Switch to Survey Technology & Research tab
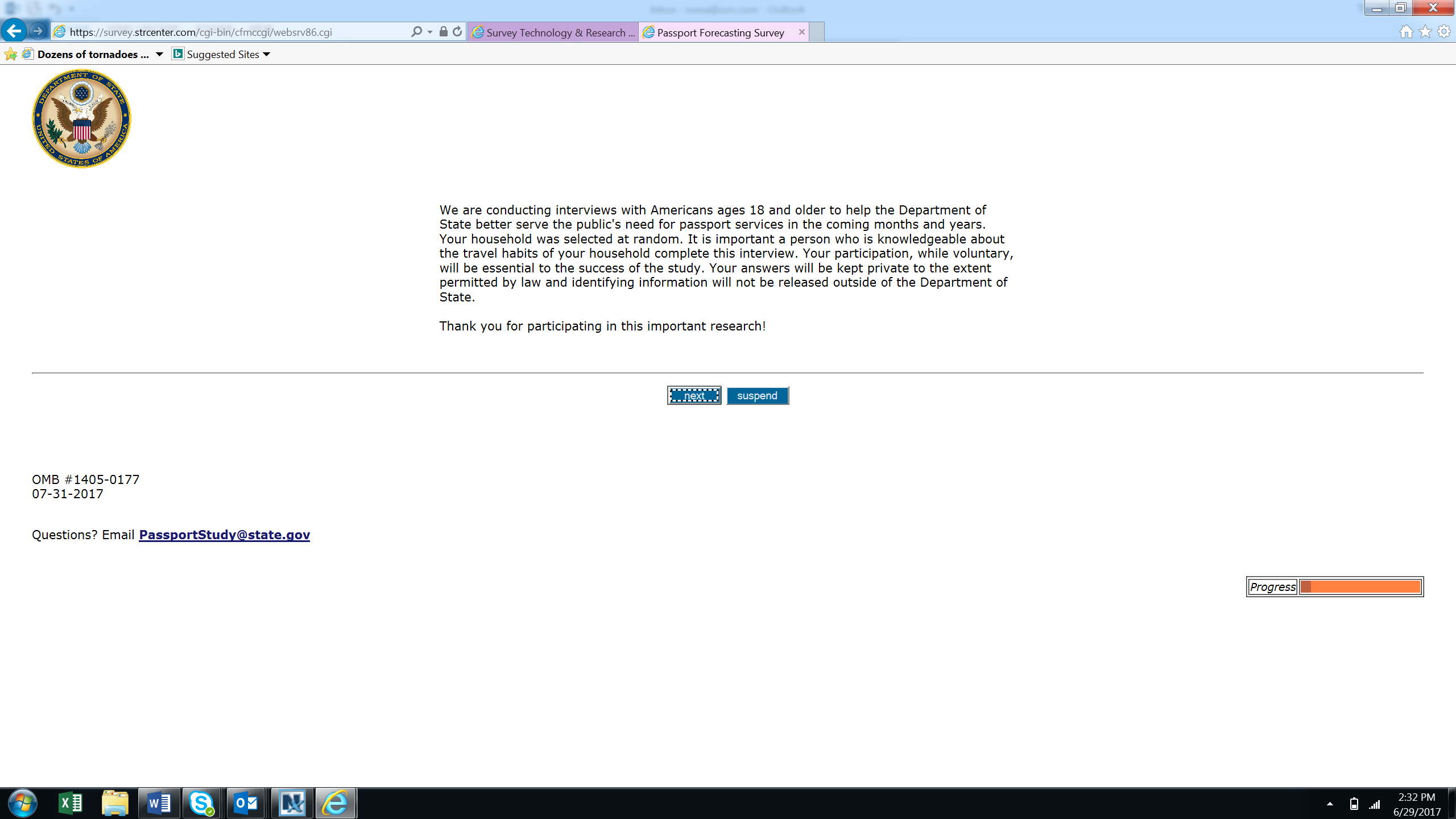 [553, 32]
